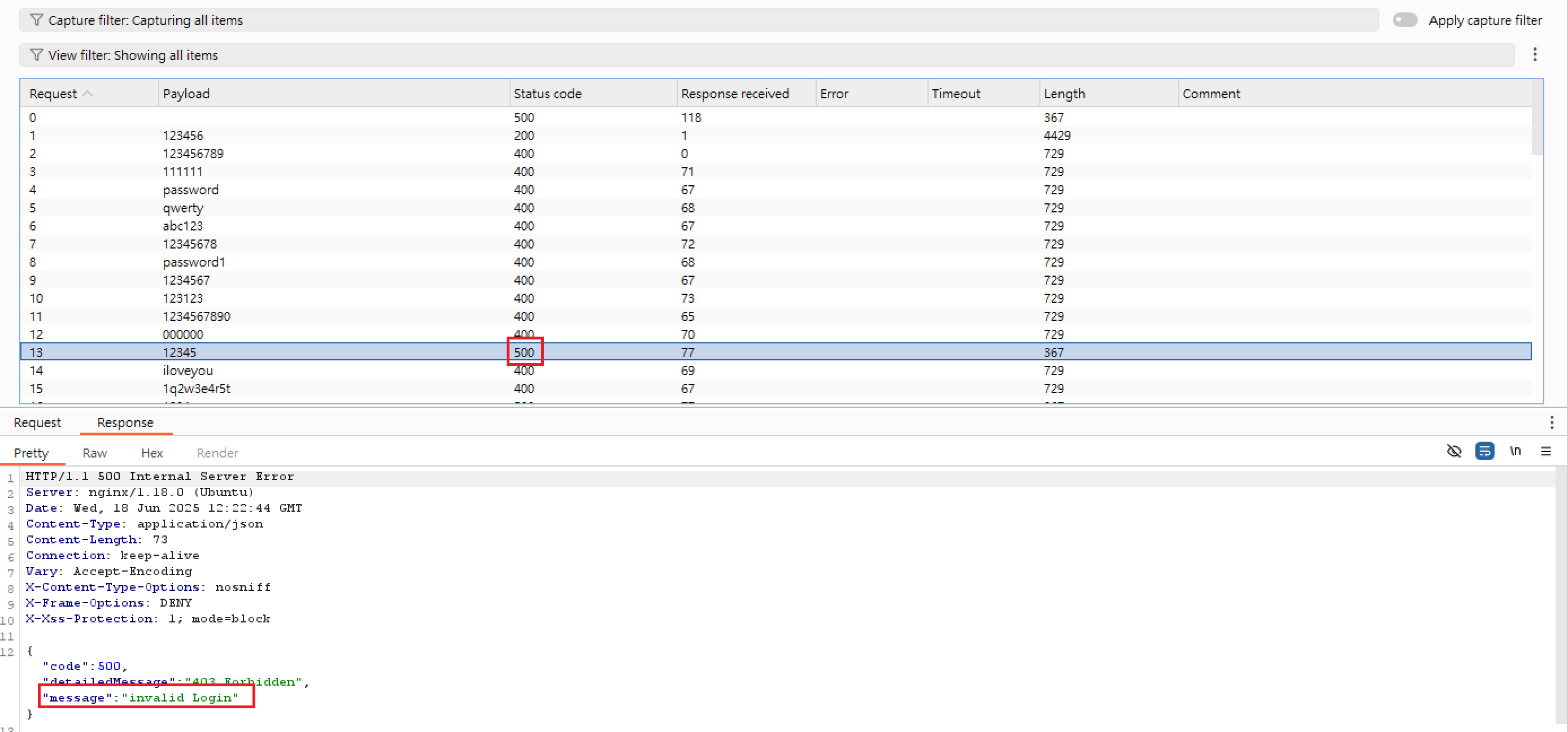
Task: Click X-Content-Type-Options nosniff header line
Action: click(148, 587)
